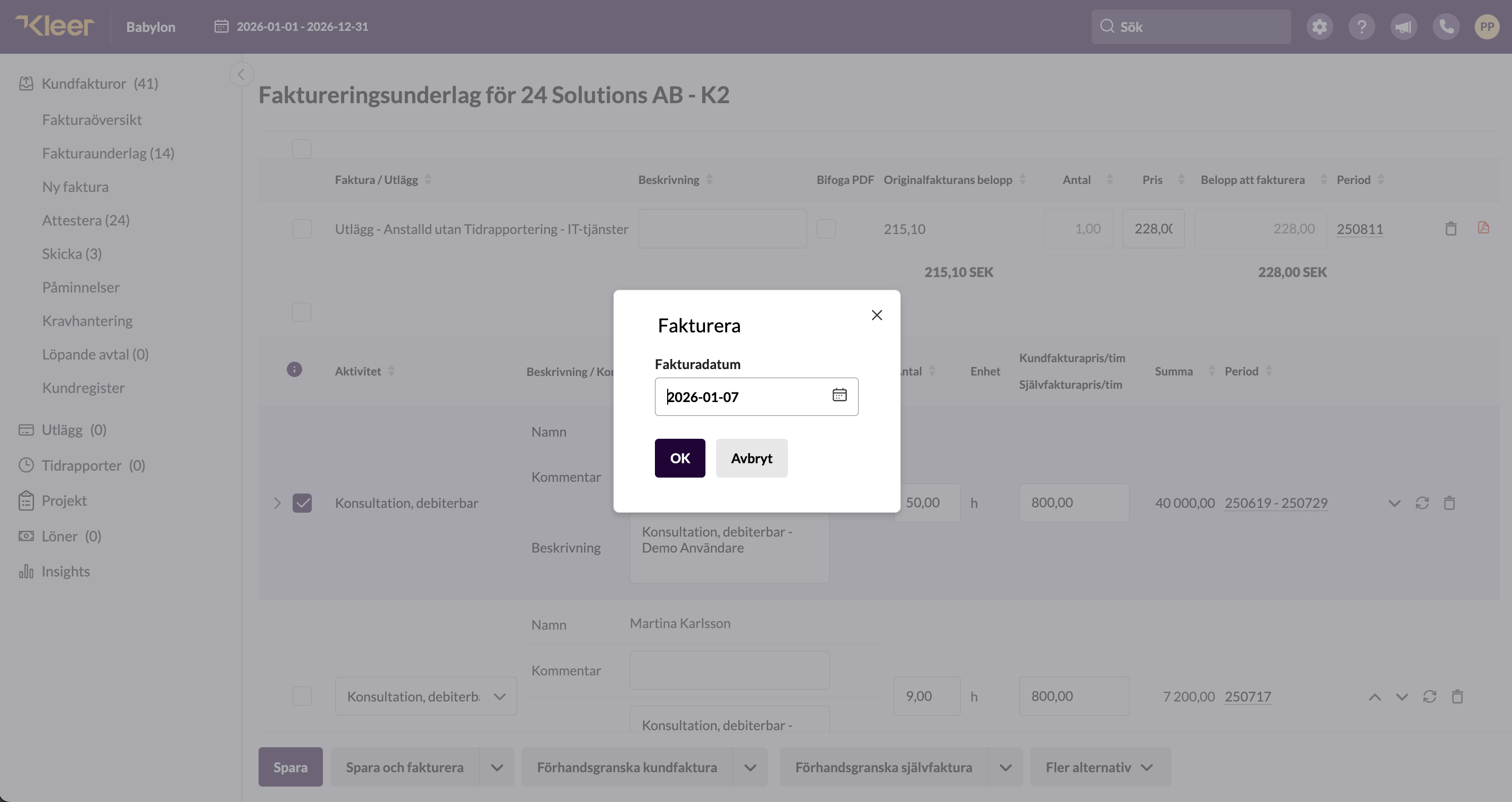Open the help question mark icon
The height and width of the screenshot is (802, 1512).
click(x=1362, y=27)
